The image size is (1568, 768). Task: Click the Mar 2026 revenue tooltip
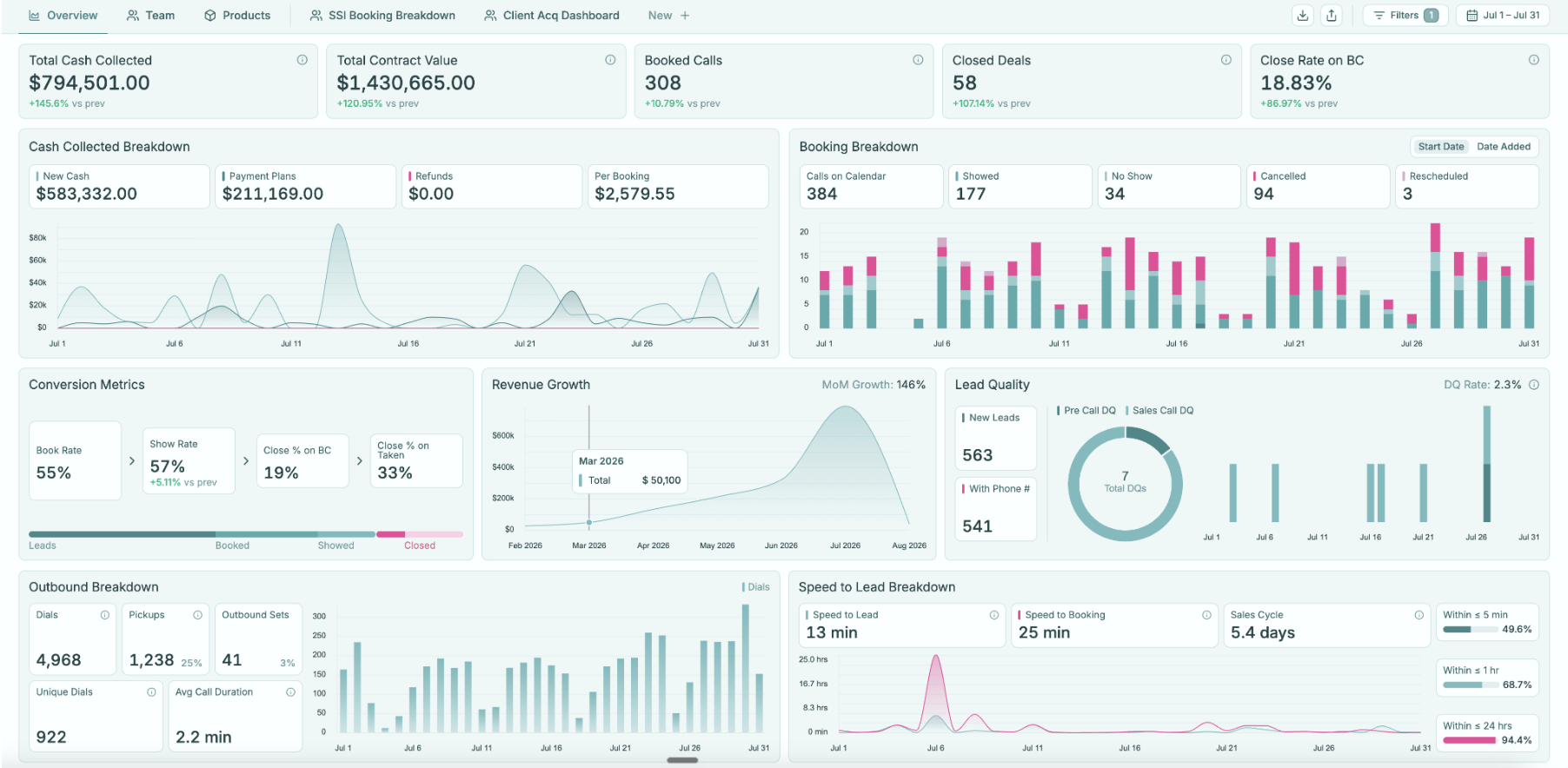point(630,471)
